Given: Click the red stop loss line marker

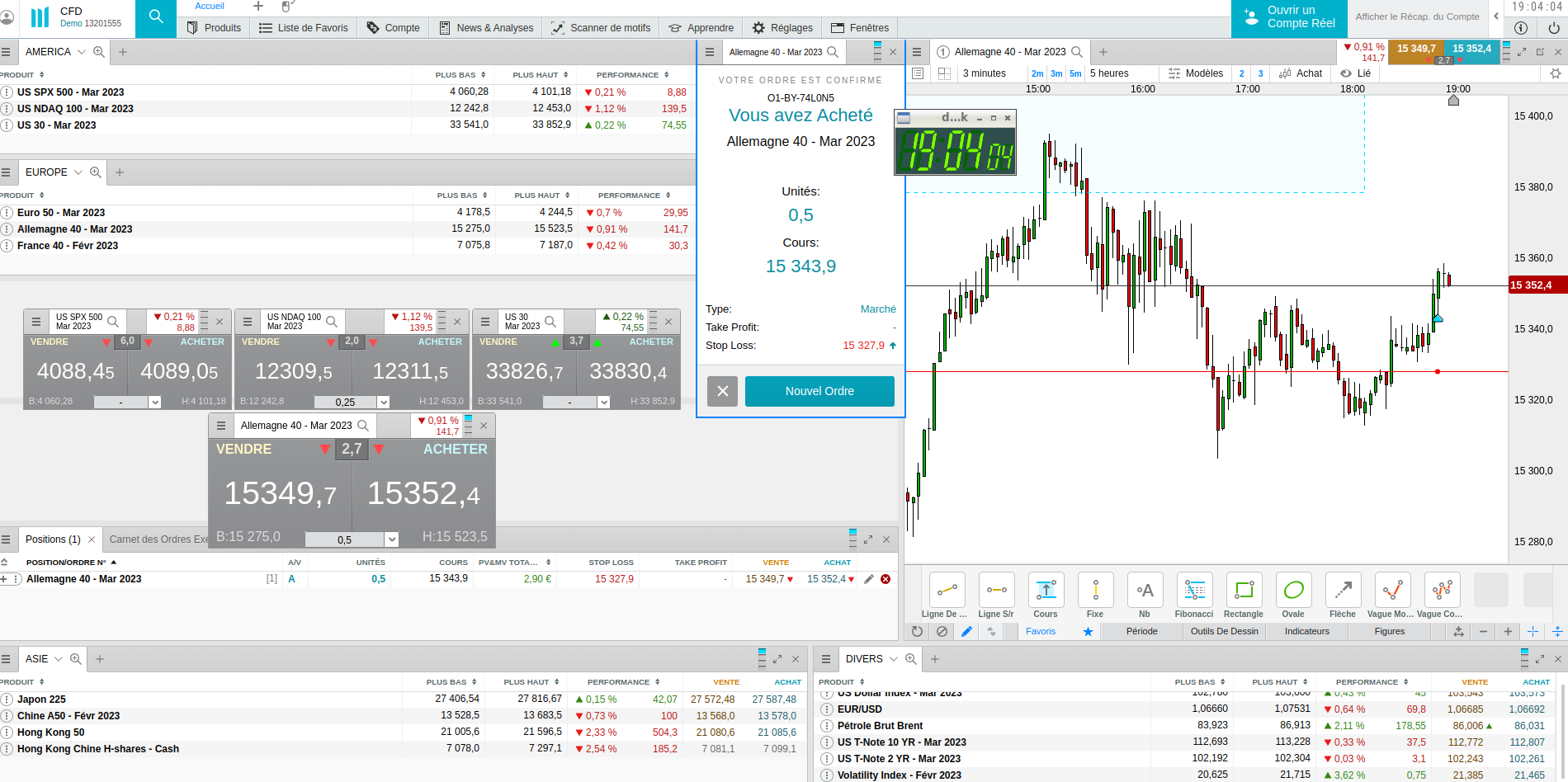Looking at the screenshot, I should [1438, 372].
